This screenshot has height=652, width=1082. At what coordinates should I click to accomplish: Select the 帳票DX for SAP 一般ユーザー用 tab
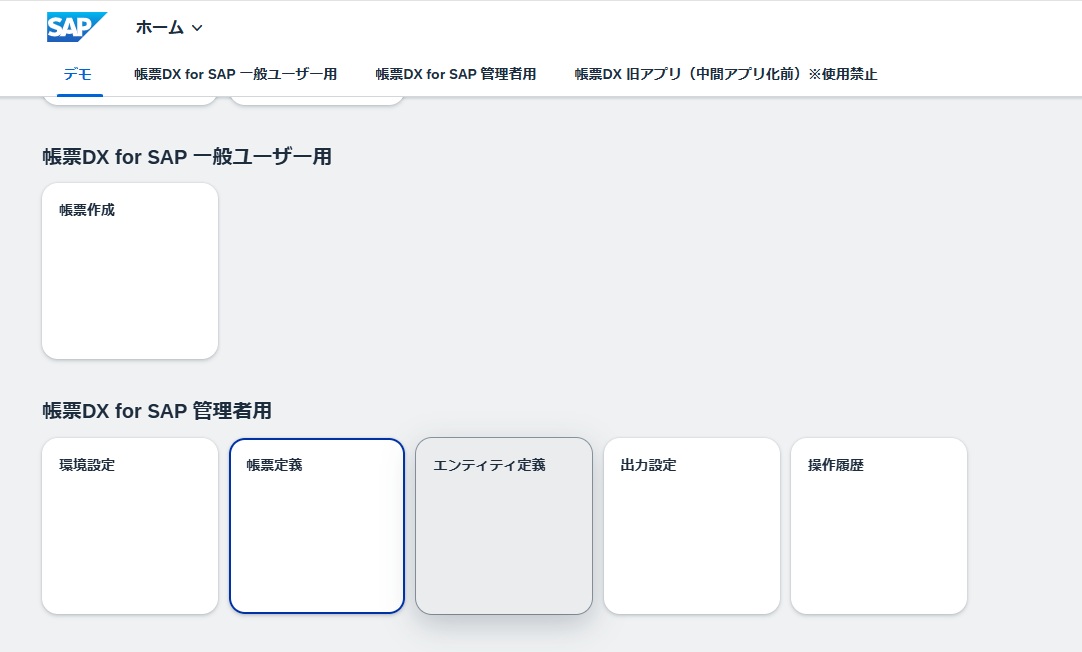(x=235, y=74)
